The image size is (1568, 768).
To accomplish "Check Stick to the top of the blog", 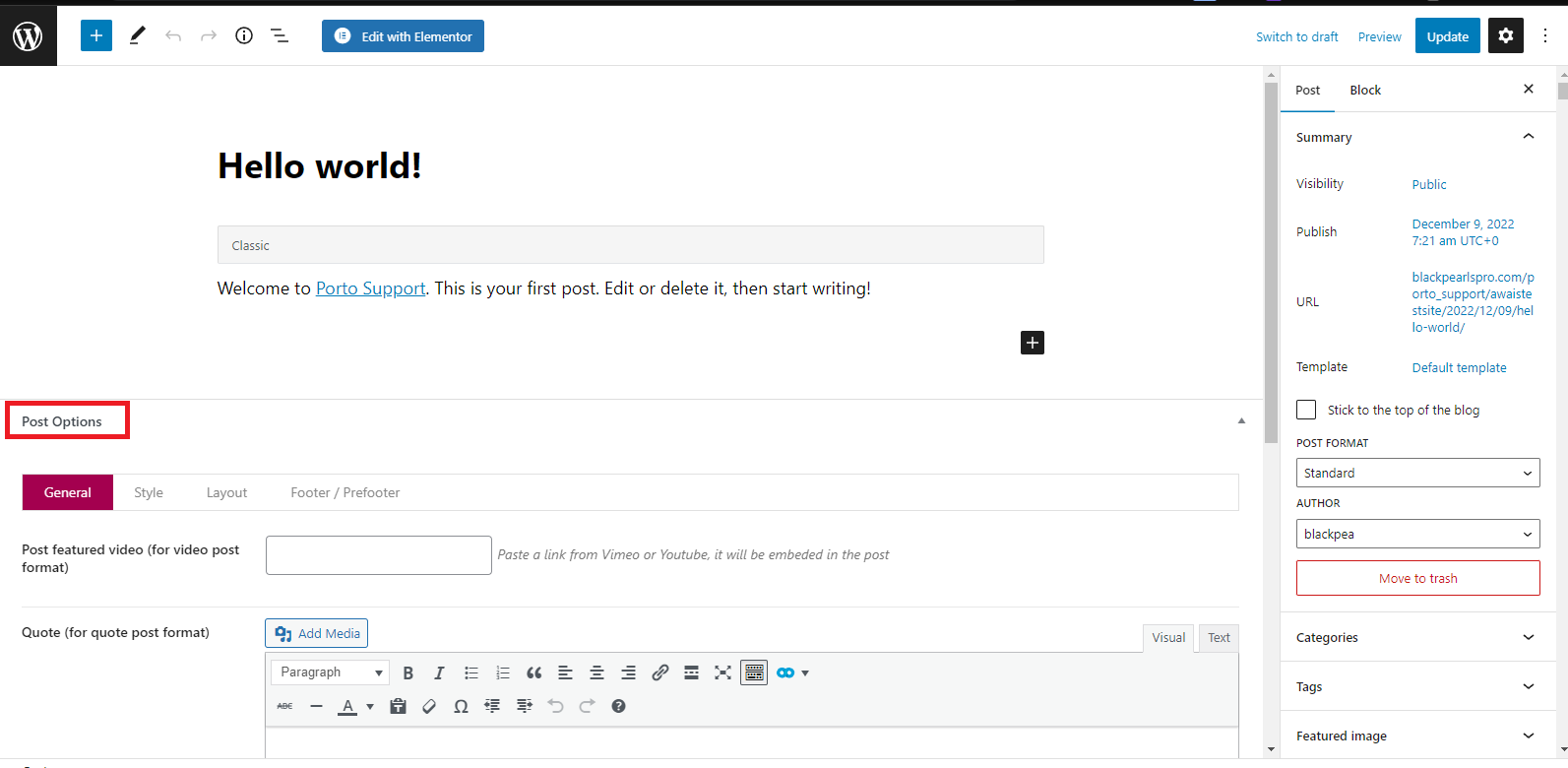I will [x=1306, y=410].
